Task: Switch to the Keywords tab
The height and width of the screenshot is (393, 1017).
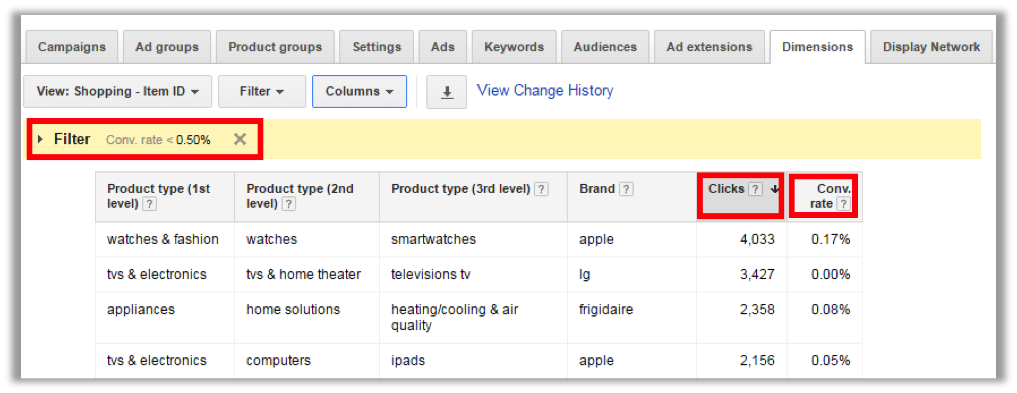Action: coord(514,47)
